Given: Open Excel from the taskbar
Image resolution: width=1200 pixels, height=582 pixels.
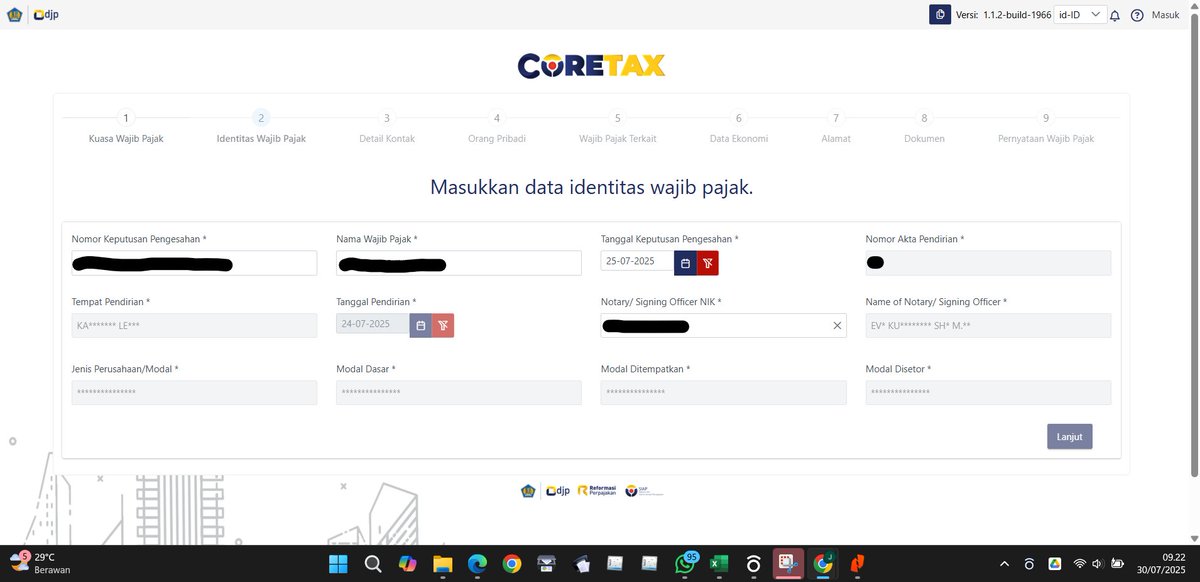Looking at the screenshot, I should pos(718,564).
